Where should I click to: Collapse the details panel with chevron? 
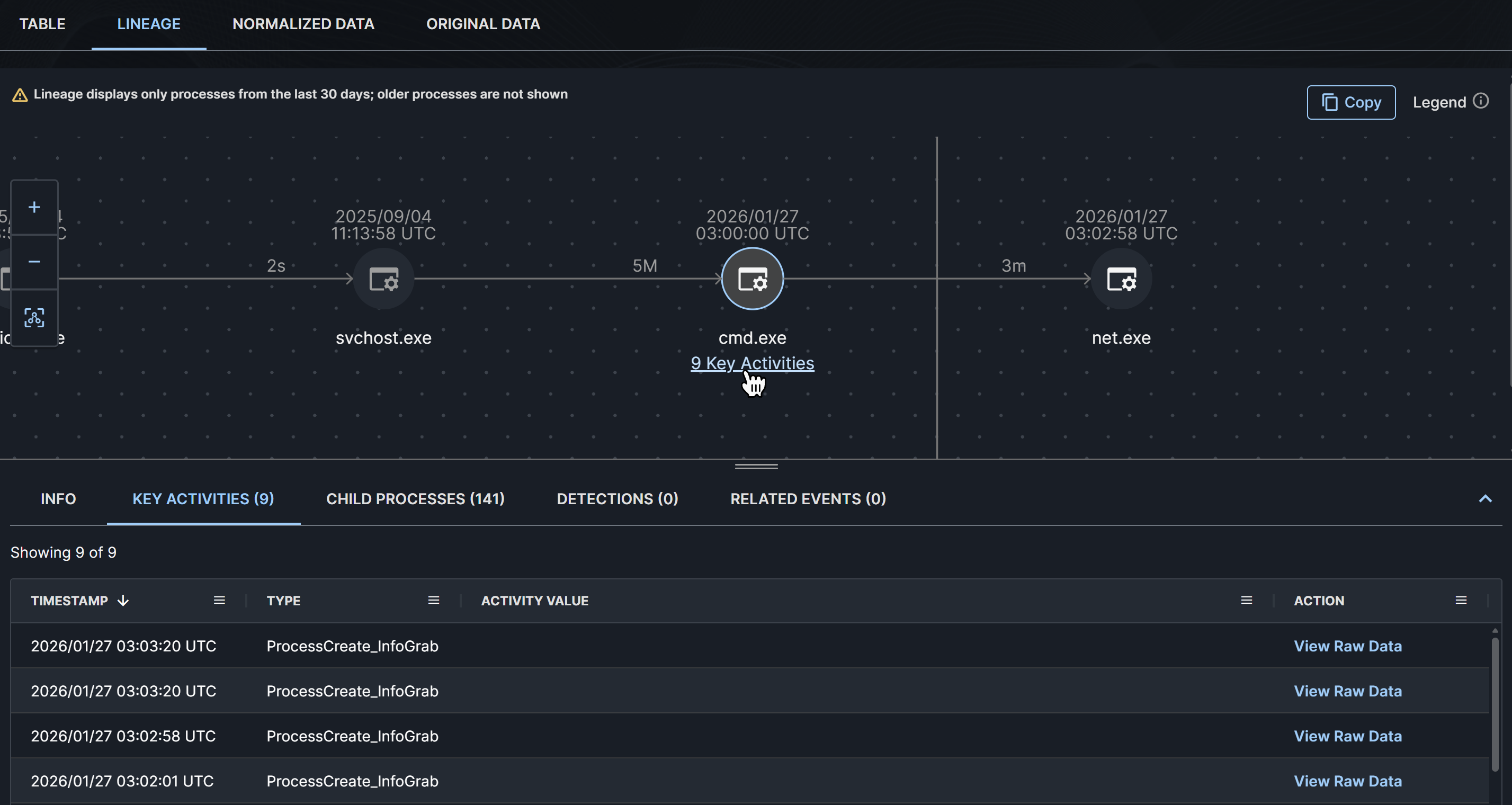tap(1484, 499)
